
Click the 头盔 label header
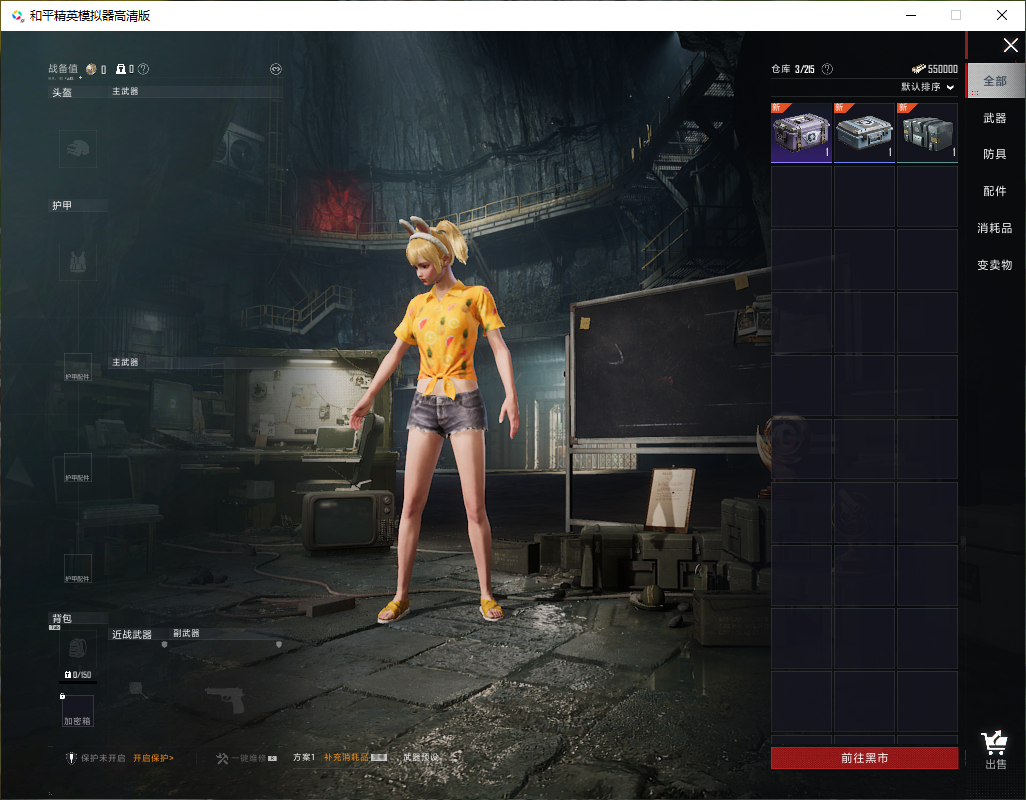tap(62, 93)
